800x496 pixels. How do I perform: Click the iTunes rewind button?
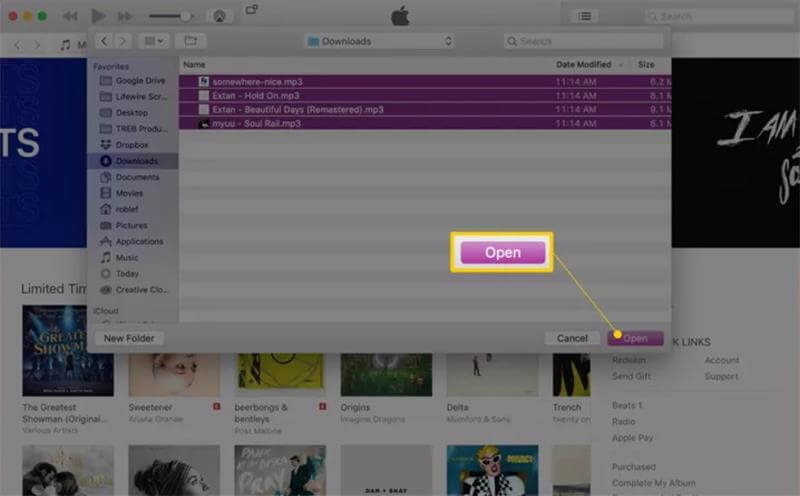tap(70, 16)
